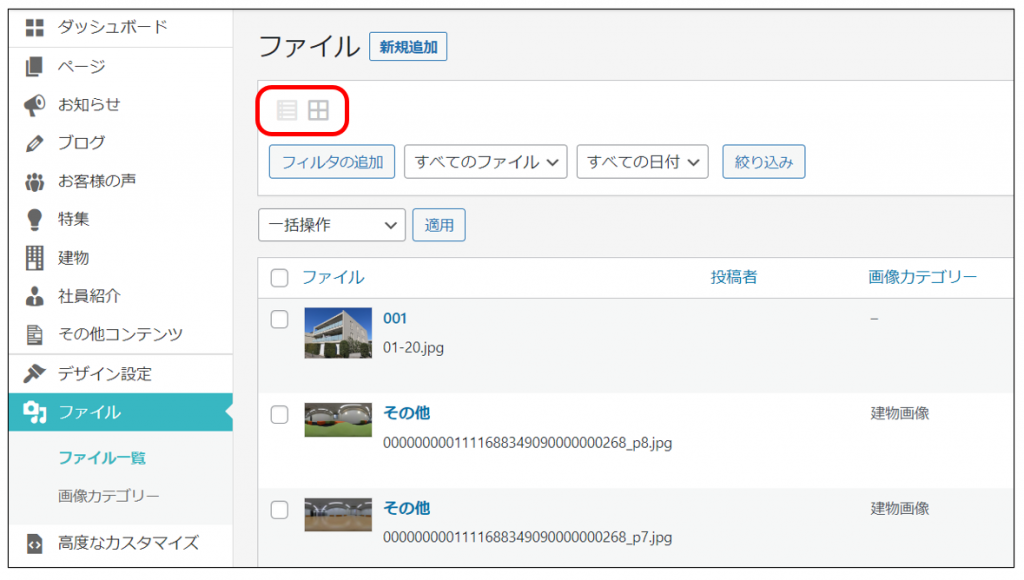Switch to grid view icon
This screenshot has height=580, width=1024.
[x=318, y=110]
